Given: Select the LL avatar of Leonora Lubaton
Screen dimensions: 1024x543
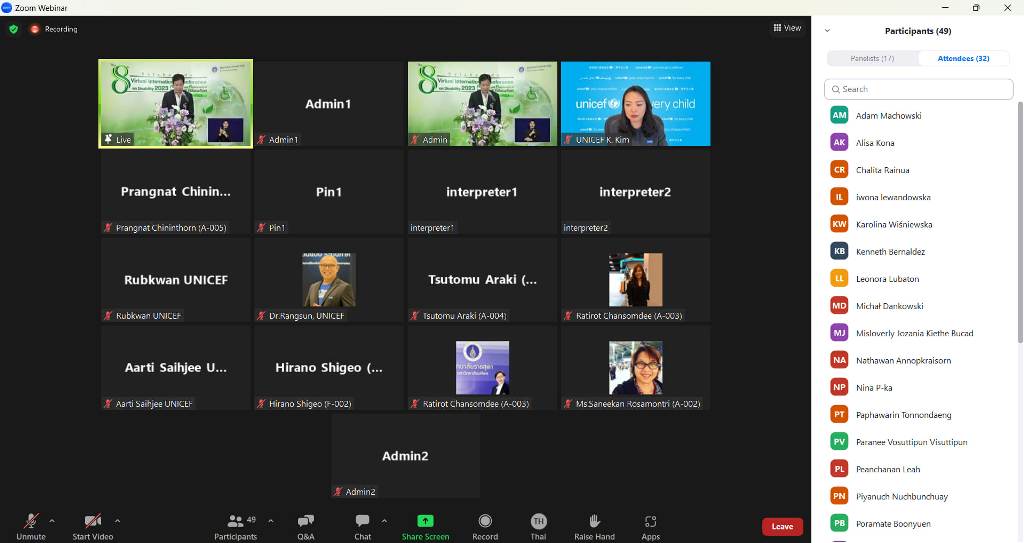Looking at the screenshot, I should click(x=839, y=278).
